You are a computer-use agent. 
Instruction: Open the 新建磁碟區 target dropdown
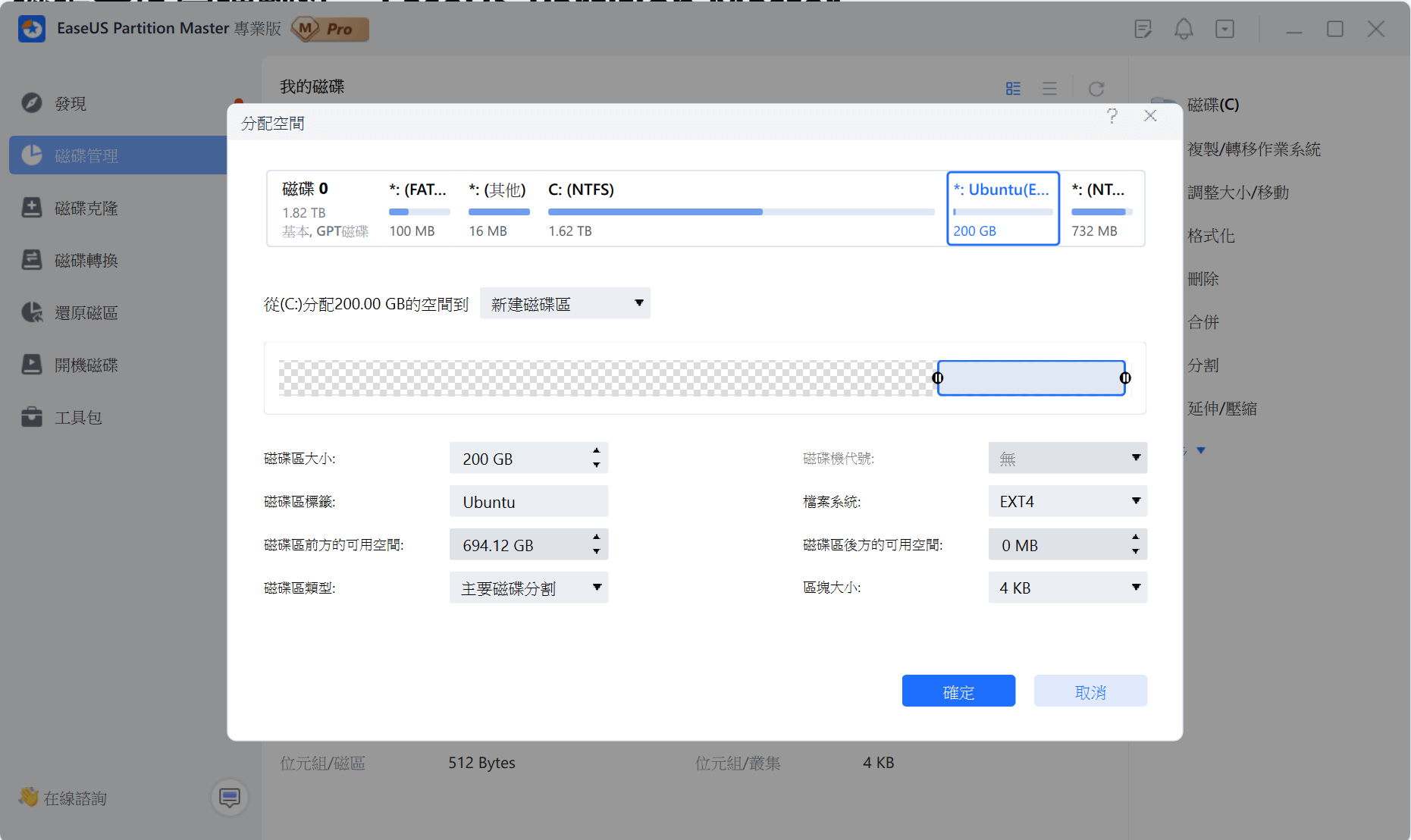(565, 303)
